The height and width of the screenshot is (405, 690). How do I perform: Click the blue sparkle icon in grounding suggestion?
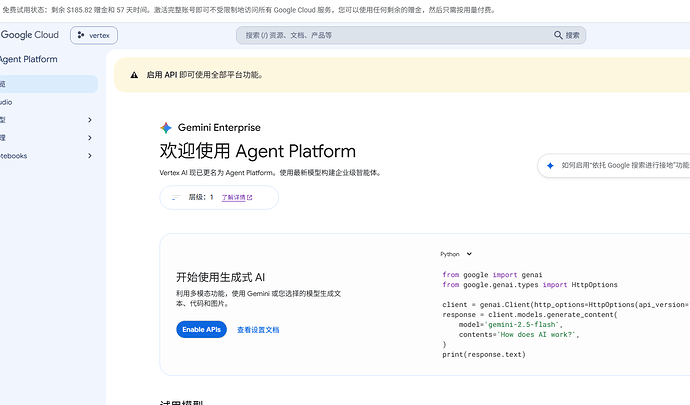[550, 166]
